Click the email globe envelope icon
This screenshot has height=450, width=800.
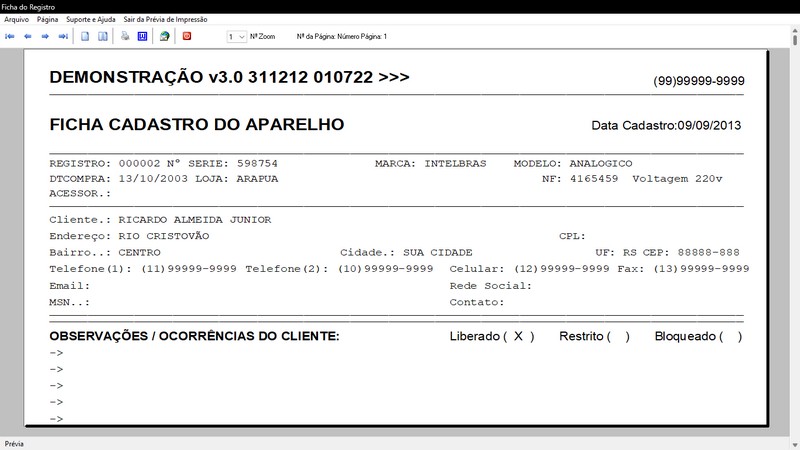pyautogui.click(x=164, y=36)
